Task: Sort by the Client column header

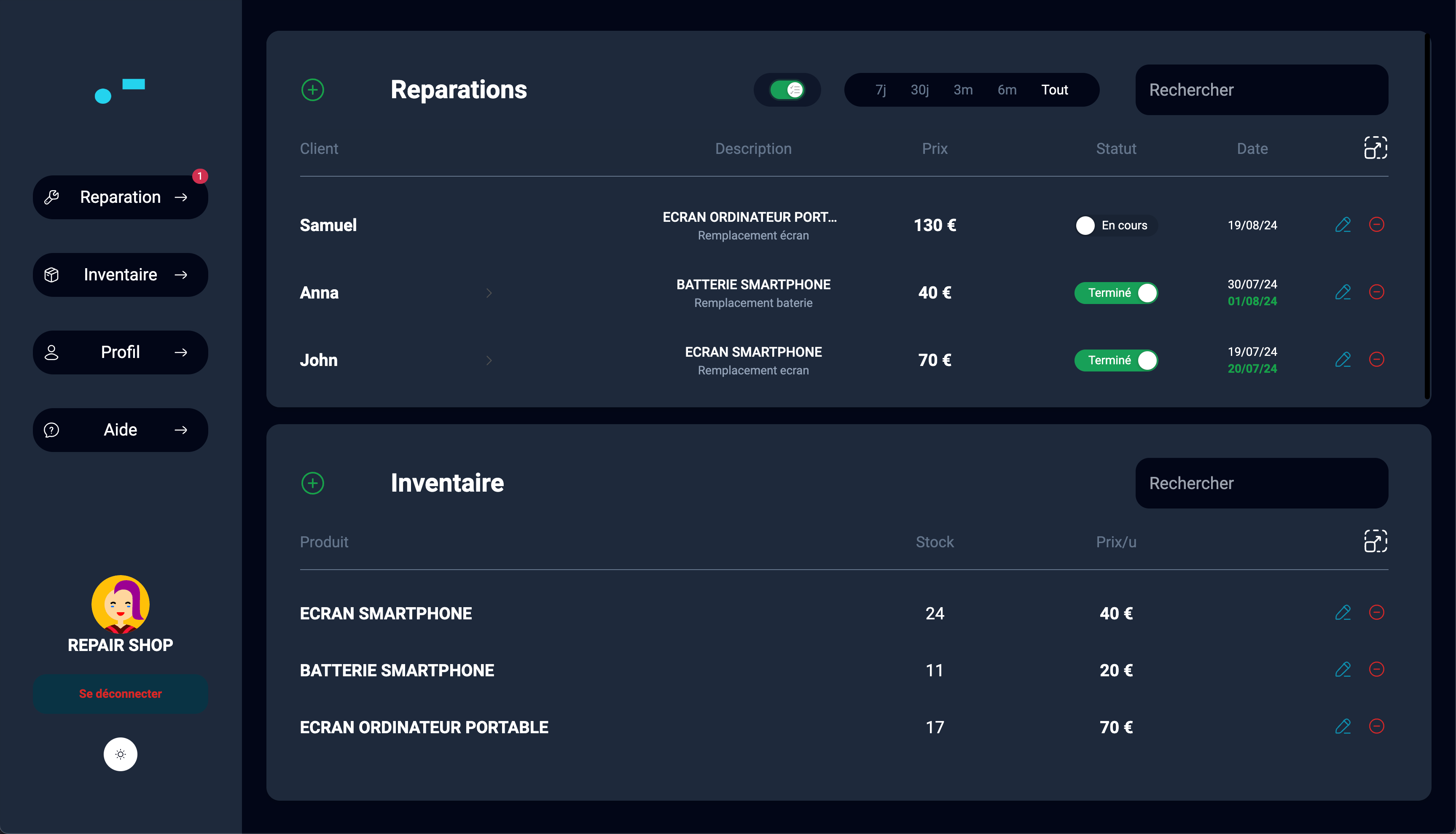Action: point(319,149)
